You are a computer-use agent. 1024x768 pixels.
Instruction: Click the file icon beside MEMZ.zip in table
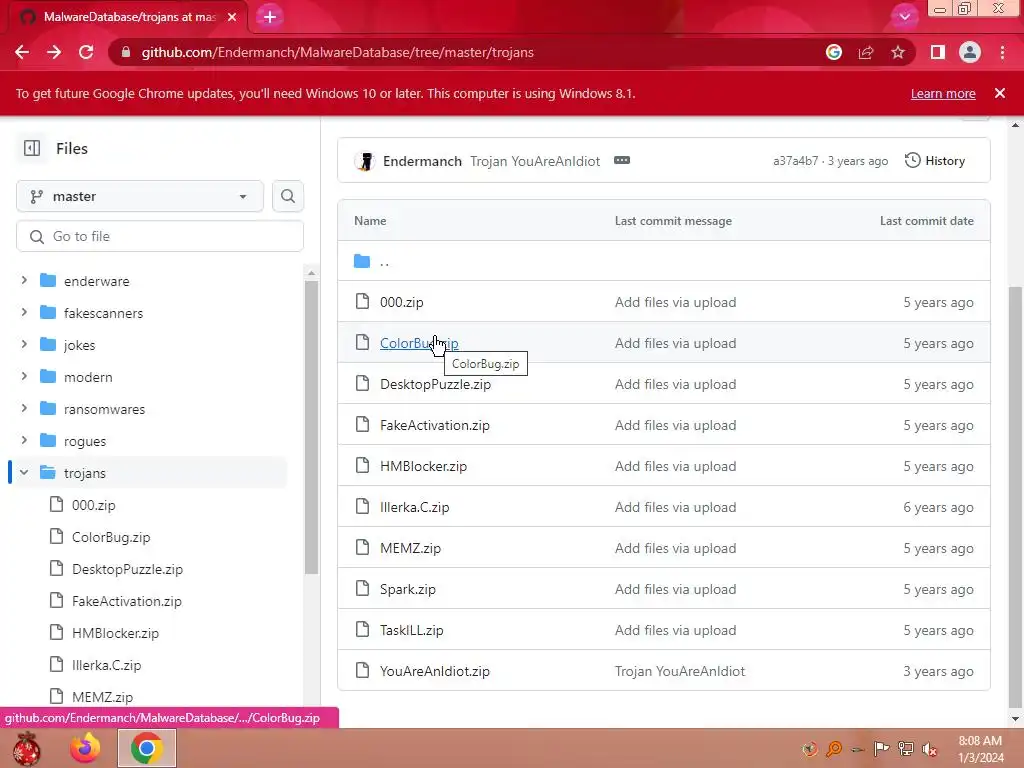point(362,547)
